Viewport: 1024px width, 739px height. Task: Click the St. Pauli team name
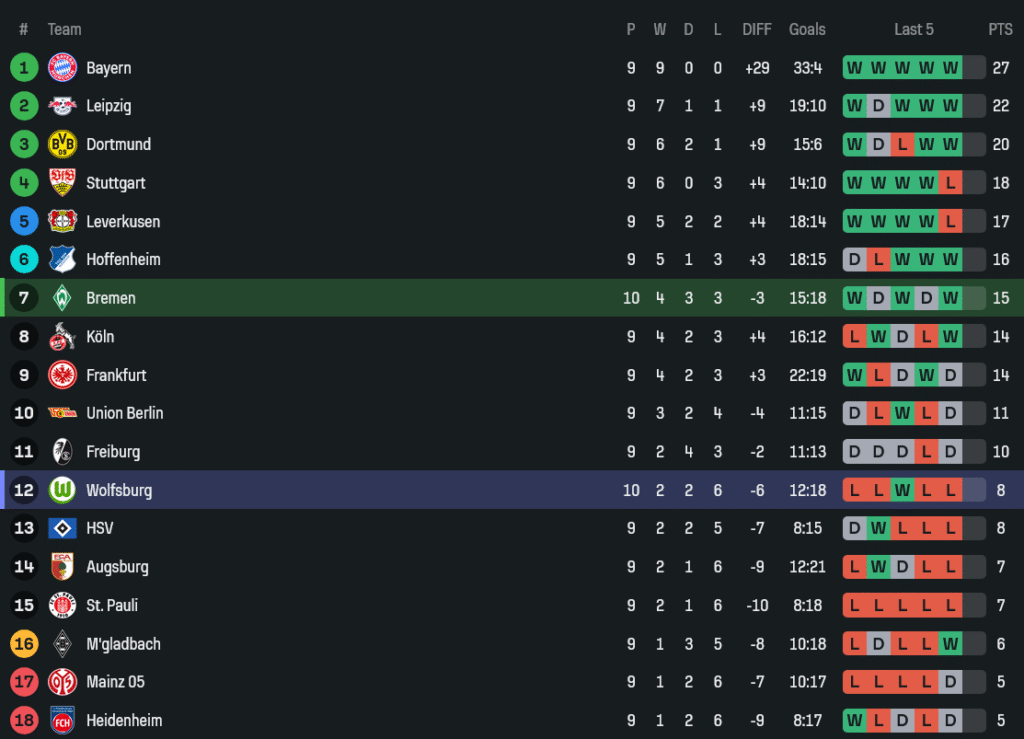click(x=112, y=605)
